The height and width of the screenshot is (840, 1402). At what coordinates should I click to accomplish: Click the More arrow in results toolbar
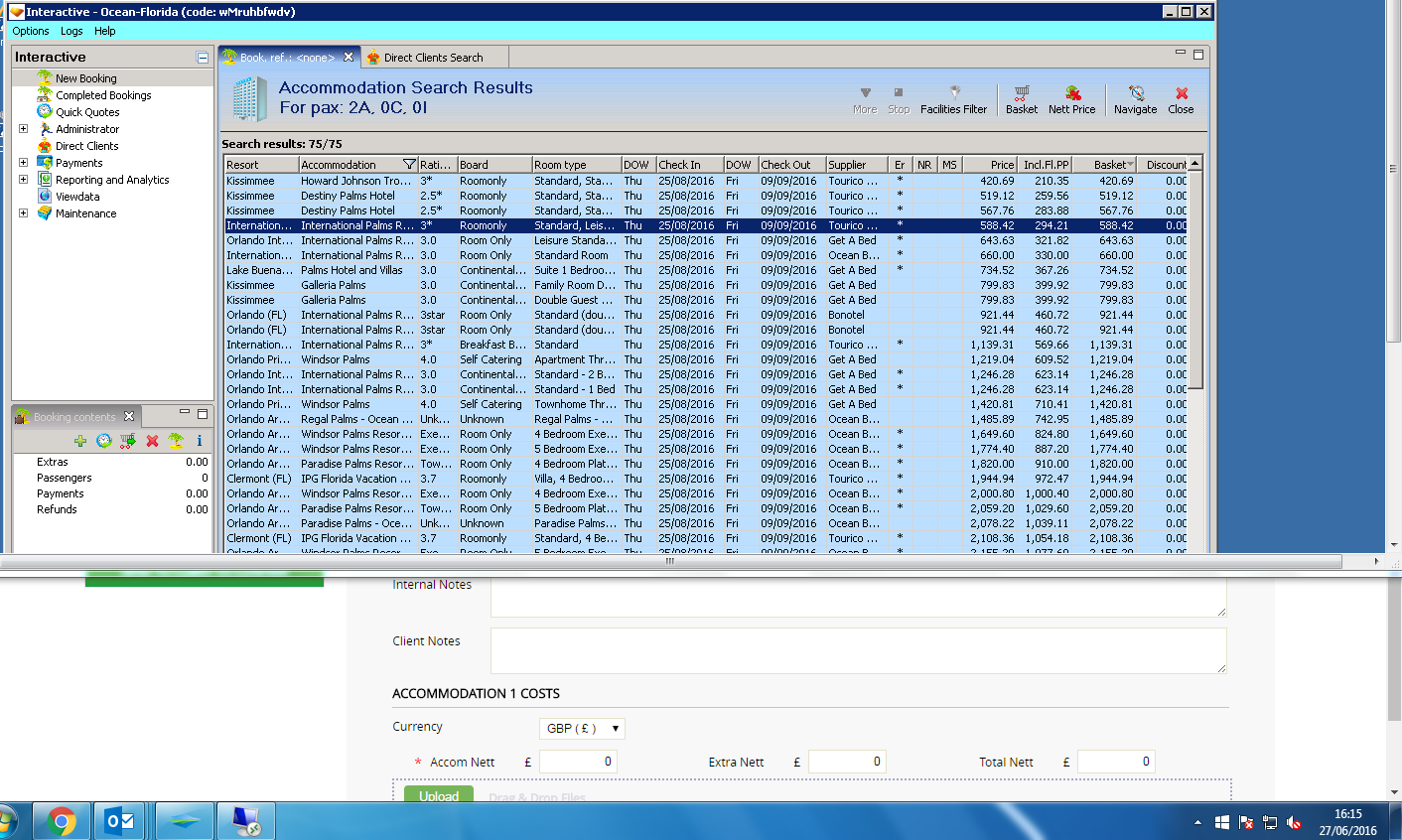click(x=865, y=100)
